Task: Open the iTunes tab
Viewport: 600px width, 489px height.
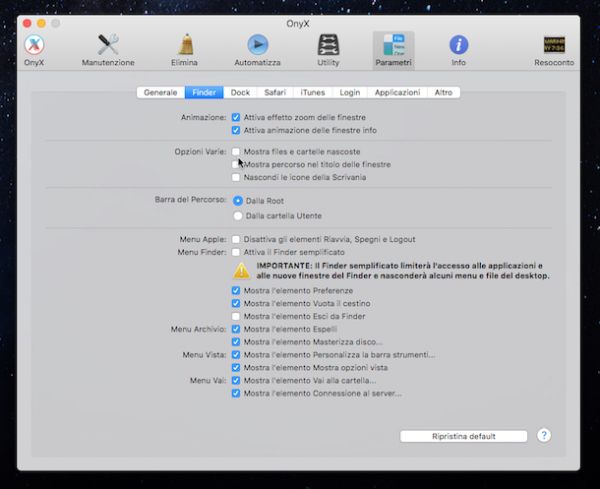Action: [x=312, y=92]
